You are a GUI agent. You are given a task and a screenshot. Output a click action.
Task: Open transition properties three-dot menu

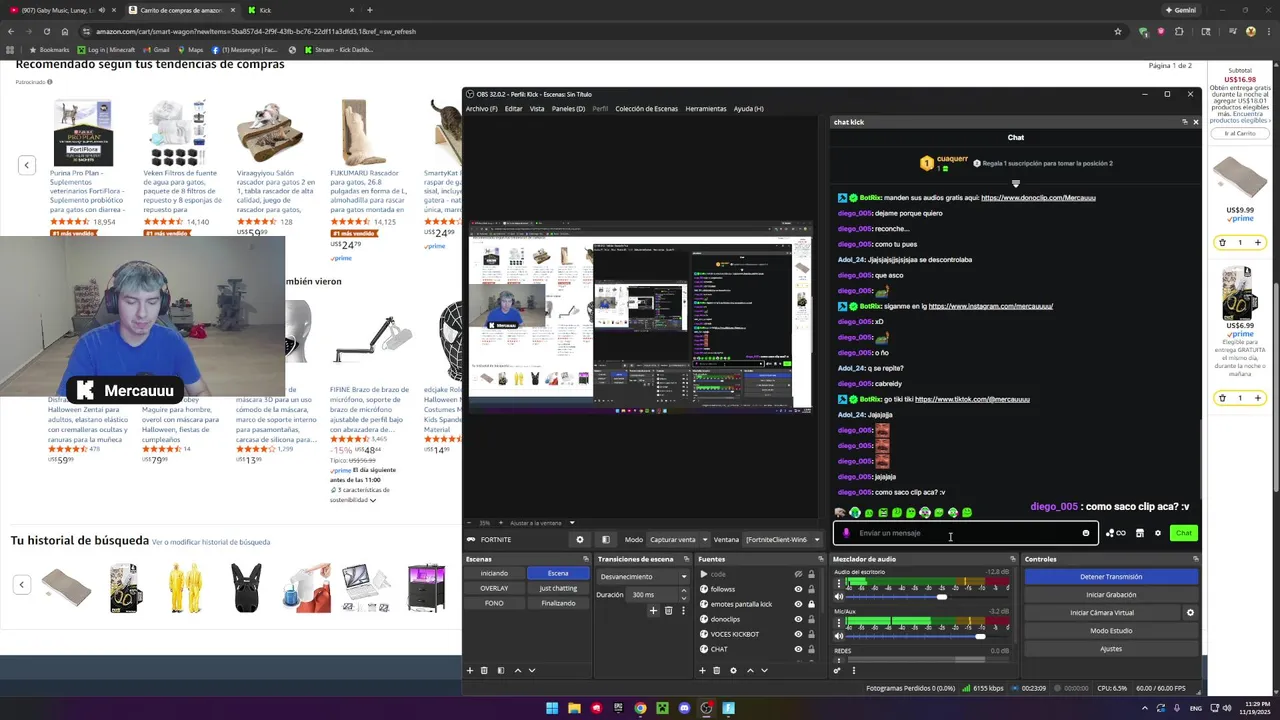[x=685, y=610]
